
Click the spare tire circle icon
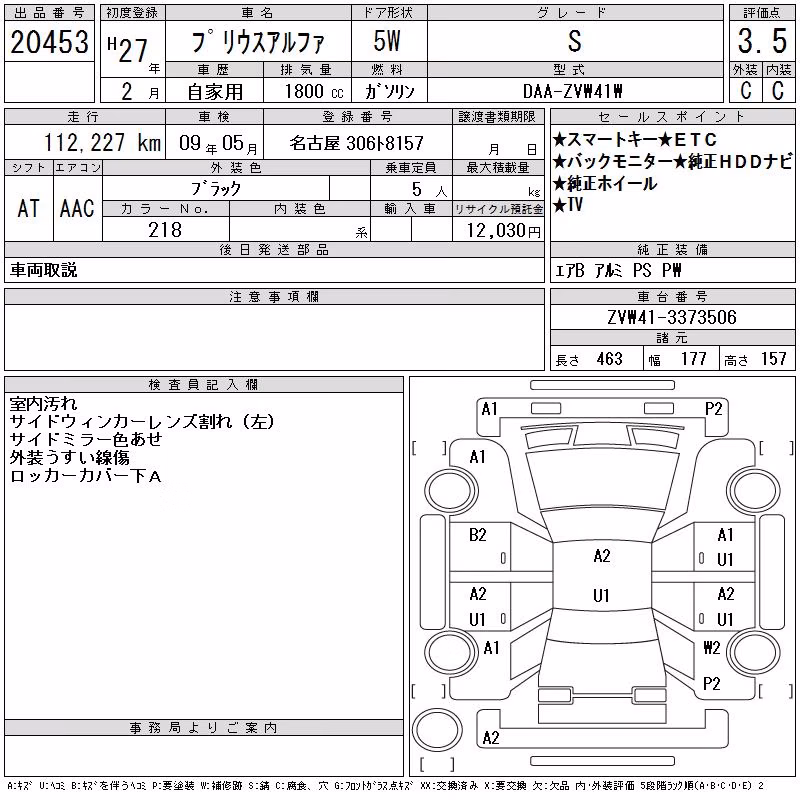437,729
